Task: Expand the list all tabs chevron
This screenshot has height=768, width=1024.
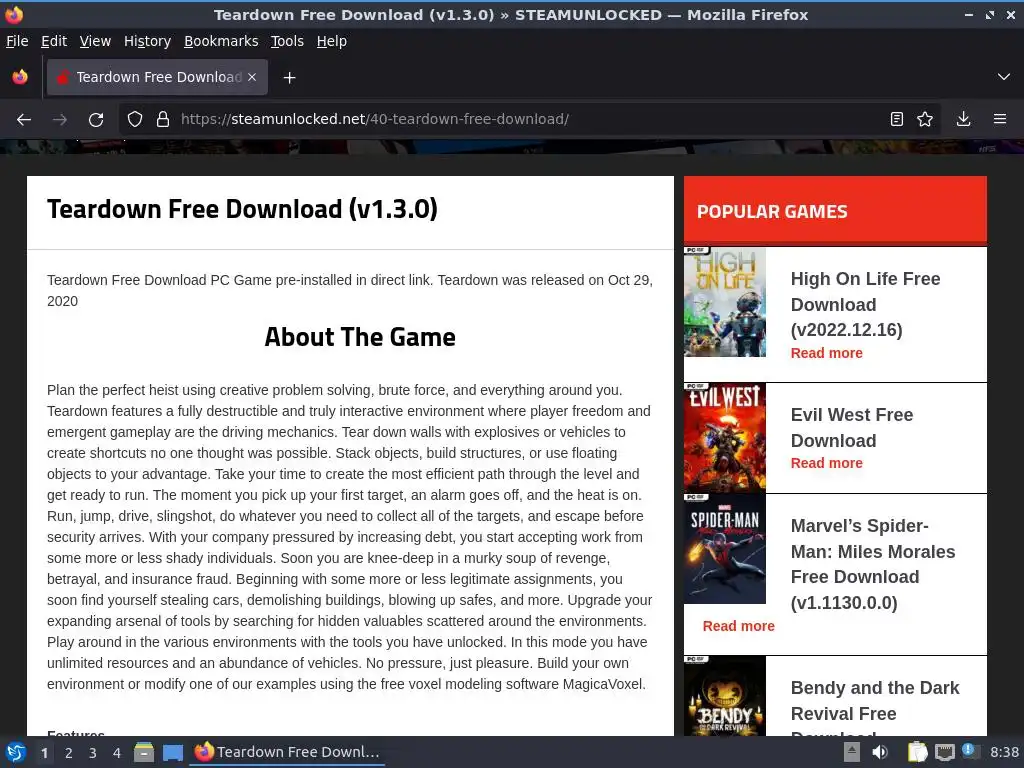Action: click(1004, 77)
